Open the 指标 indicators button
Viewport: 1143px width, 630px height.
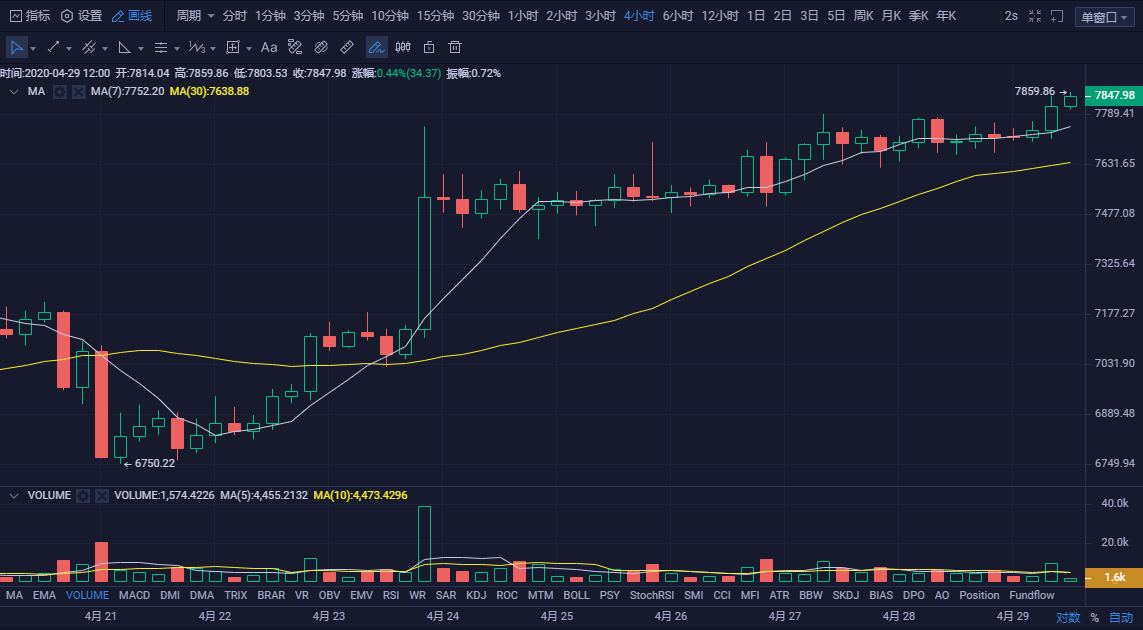click(30, 16)
